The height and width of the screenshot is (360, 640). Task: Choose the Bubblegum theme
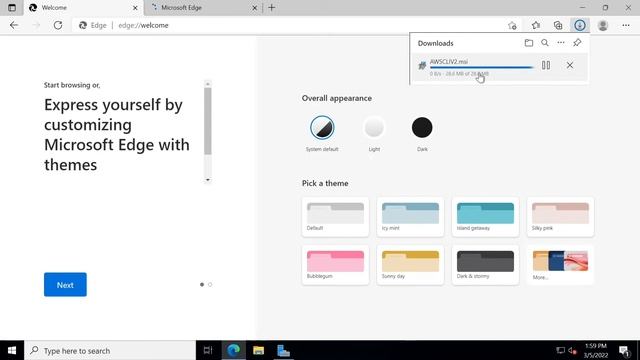(336, 265)
